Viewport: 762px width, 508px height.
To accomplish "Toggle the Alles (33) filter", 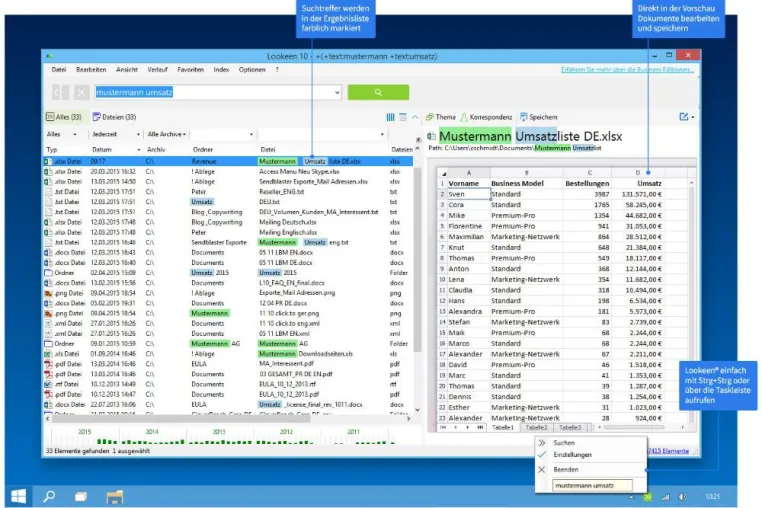I will coord(64,117).
